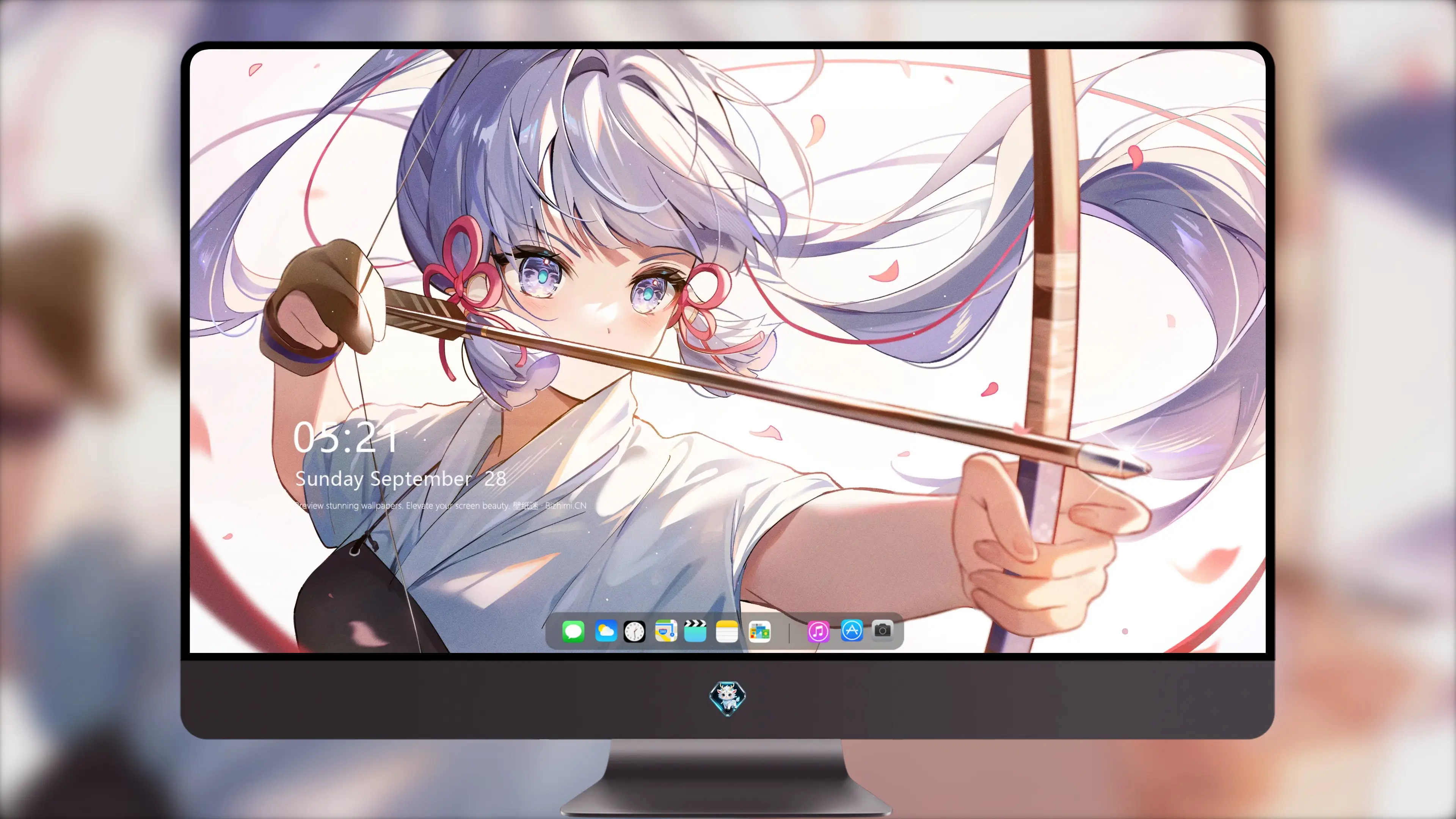1456x819 pixels.
Task: Launch the Clock app from the dock
Action: click(634, 631)
